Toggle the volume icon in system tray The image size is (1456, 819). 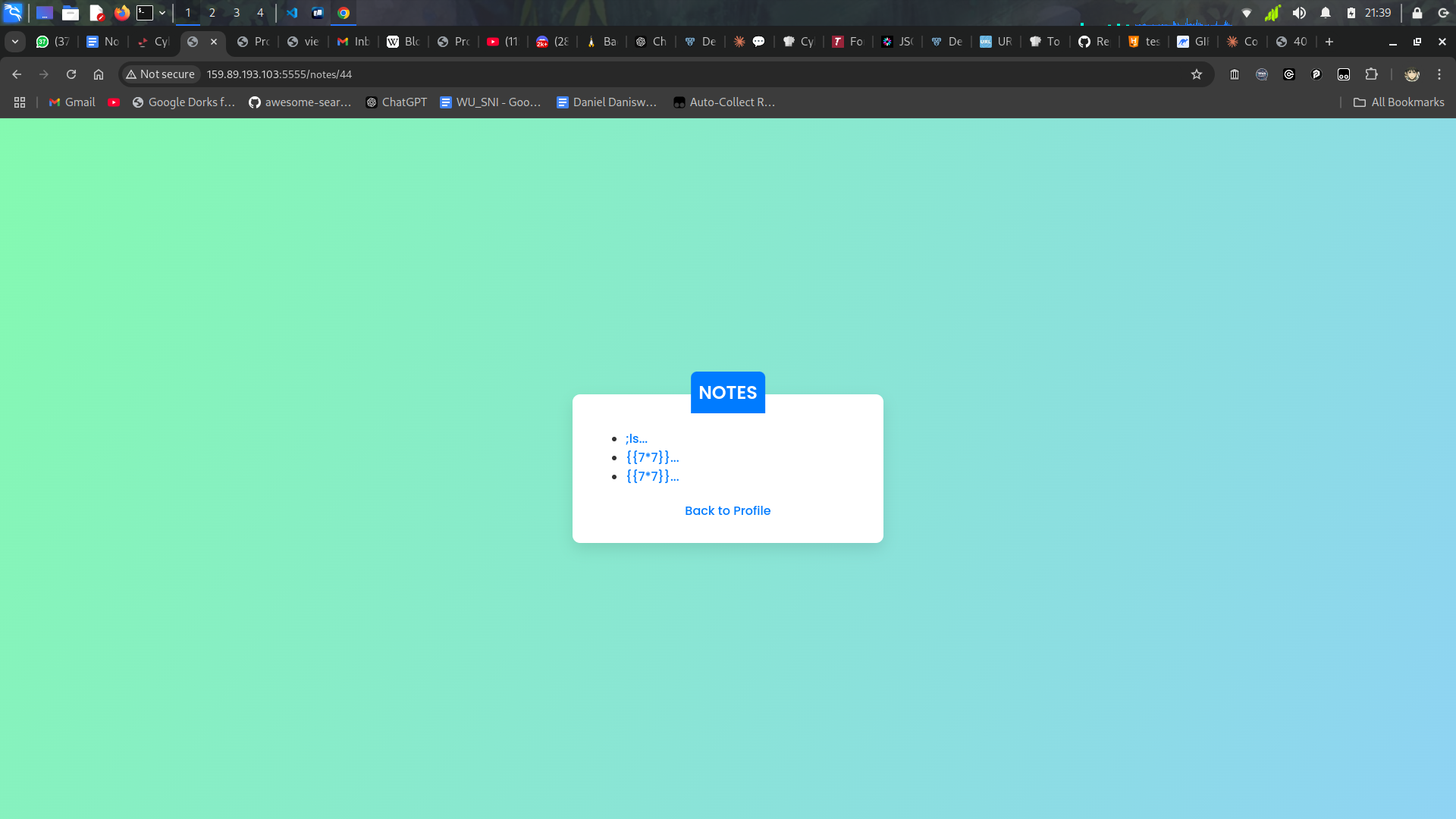point(1299,13)
